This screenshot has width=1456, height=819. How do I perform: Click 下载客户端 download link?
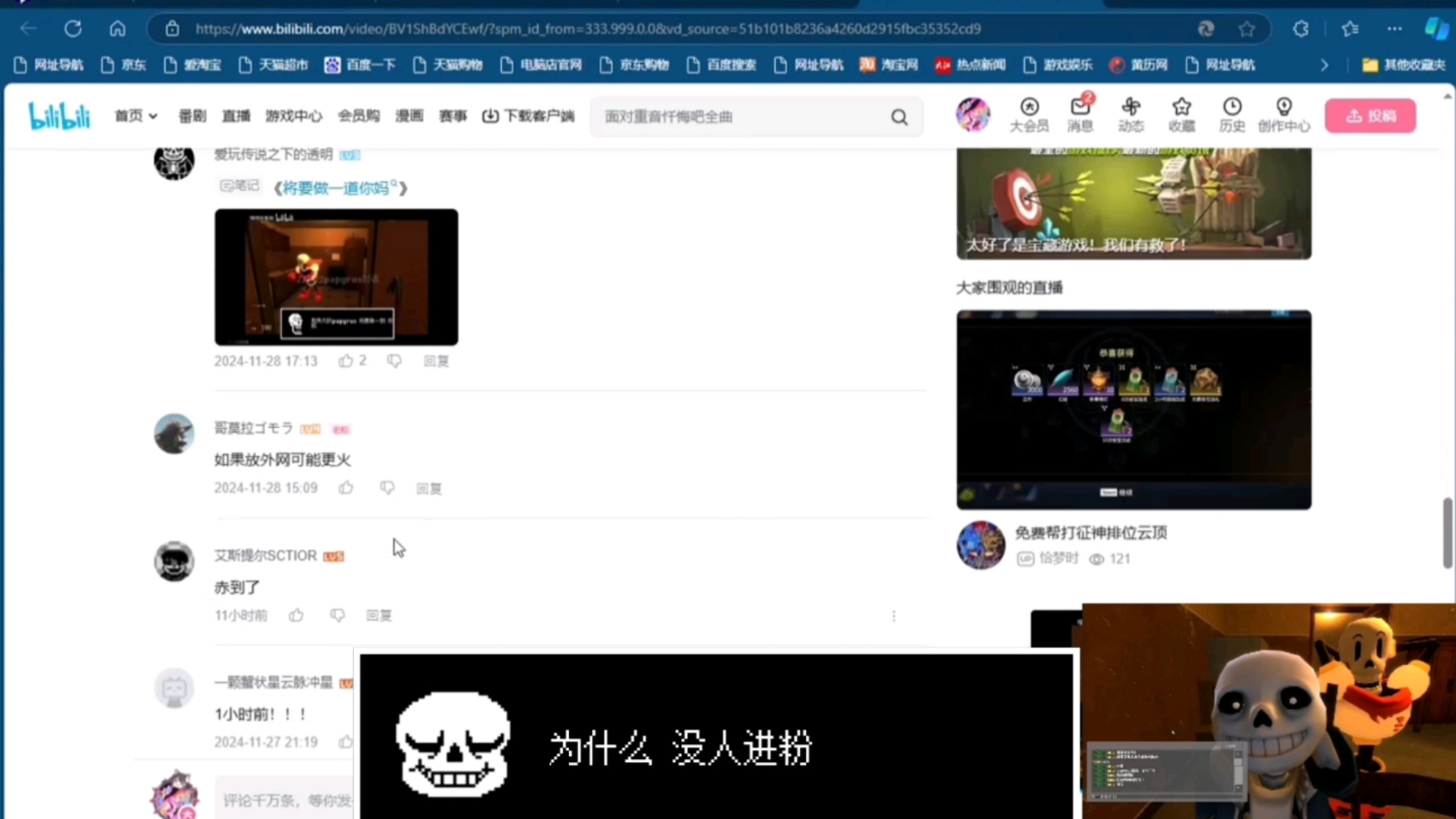(x=529, y=116)
